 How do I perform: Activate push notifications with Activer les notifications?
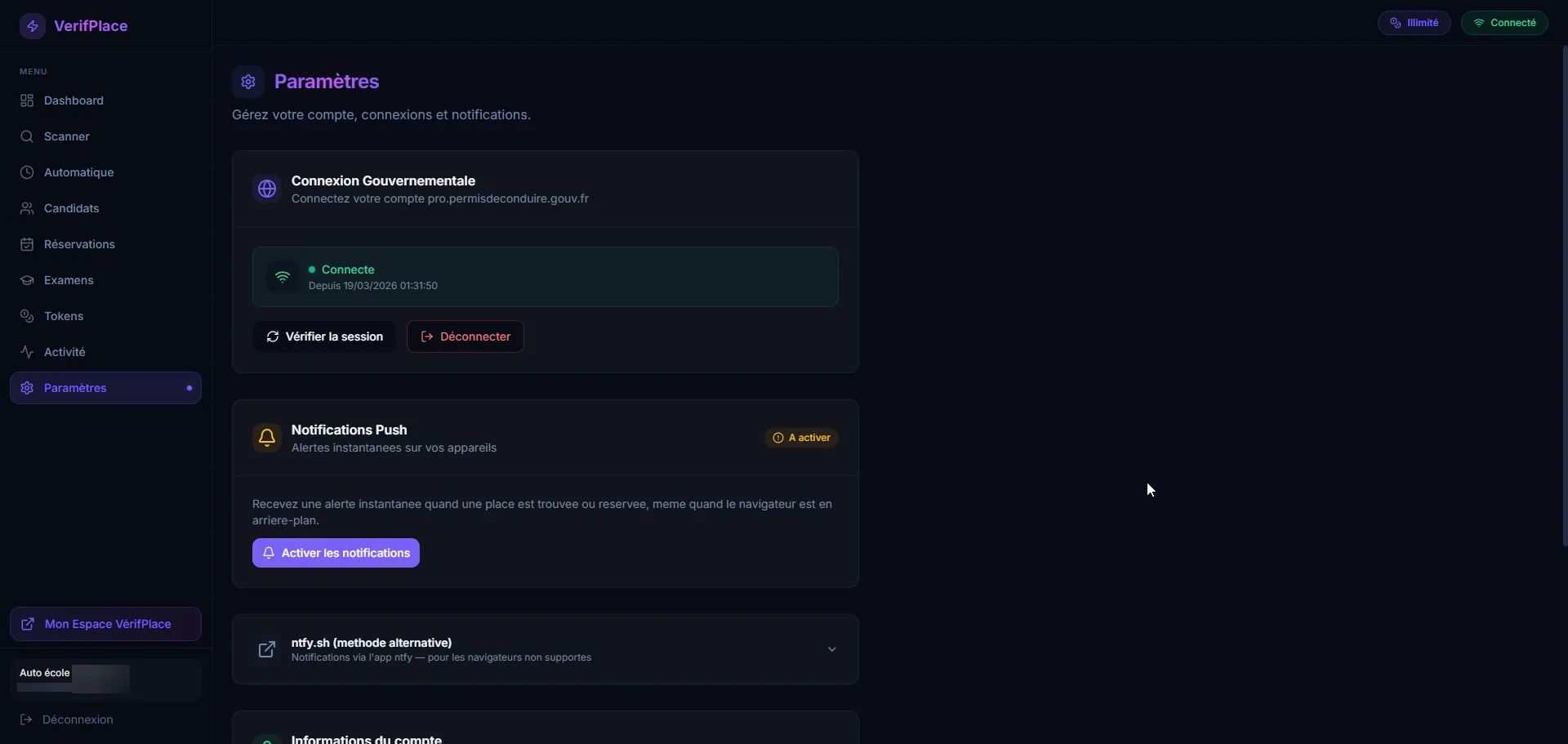click(x=336, y=553)
